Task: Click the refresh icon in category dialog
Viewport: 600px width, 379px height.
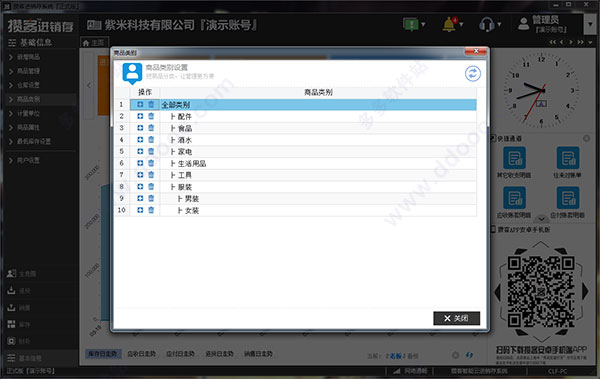Action: click(x=473, y=74)
